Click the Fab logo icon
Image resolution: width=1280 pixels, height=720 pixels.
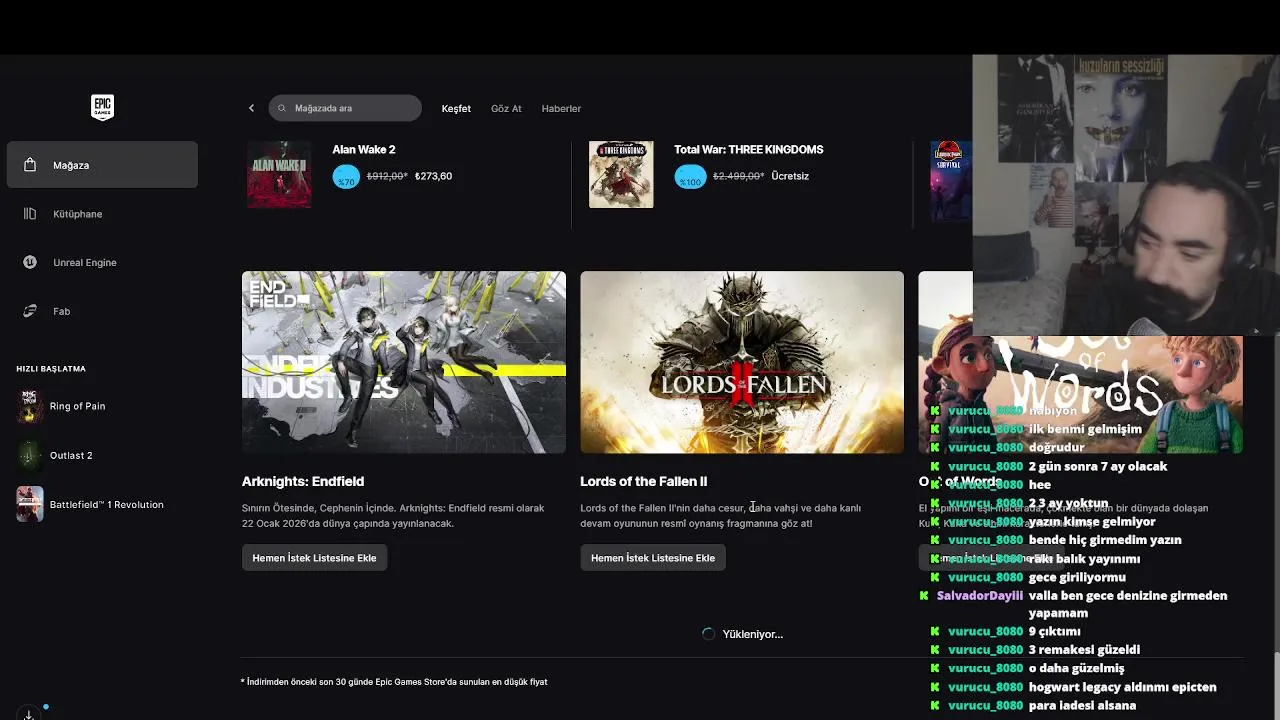pos(30,311)
